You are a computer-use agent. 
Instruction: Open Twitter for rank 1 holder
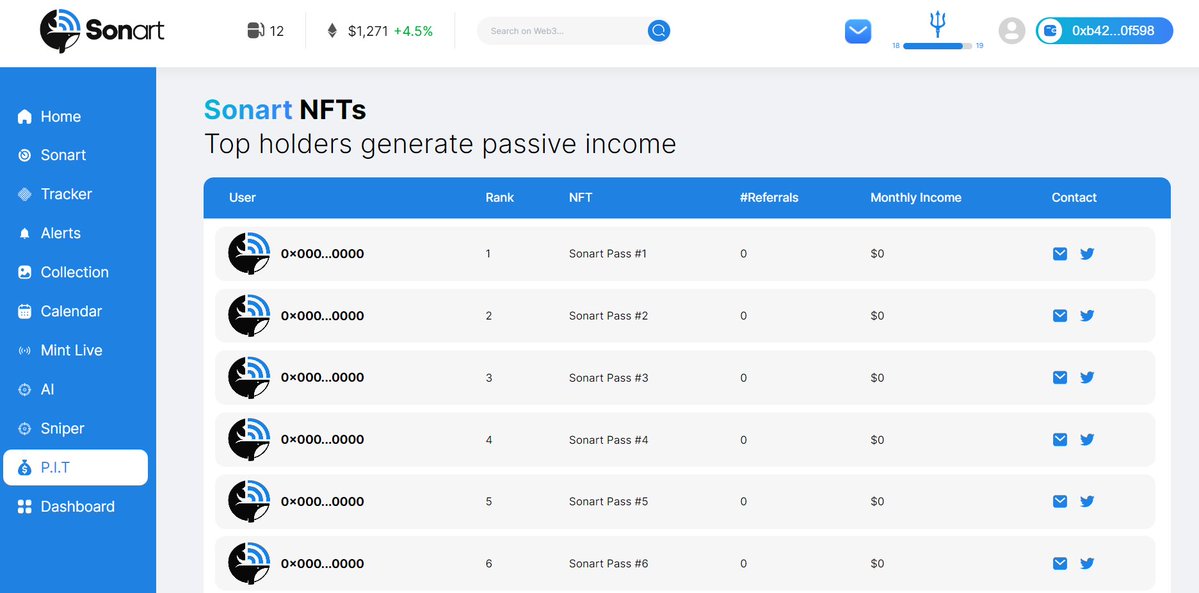tap(1087, 253)
